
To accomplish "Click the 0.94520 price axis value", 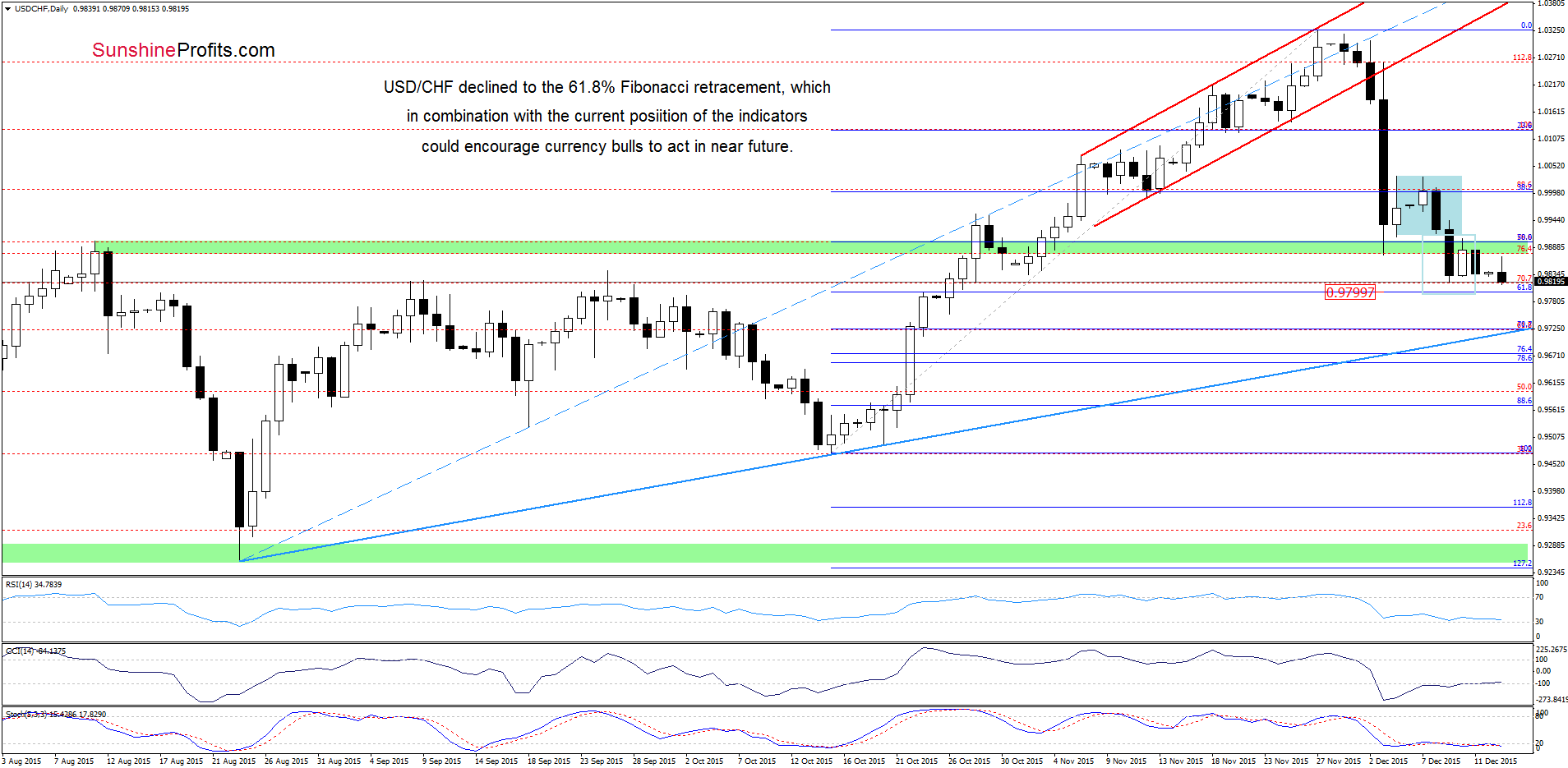I will point(1552,464).
